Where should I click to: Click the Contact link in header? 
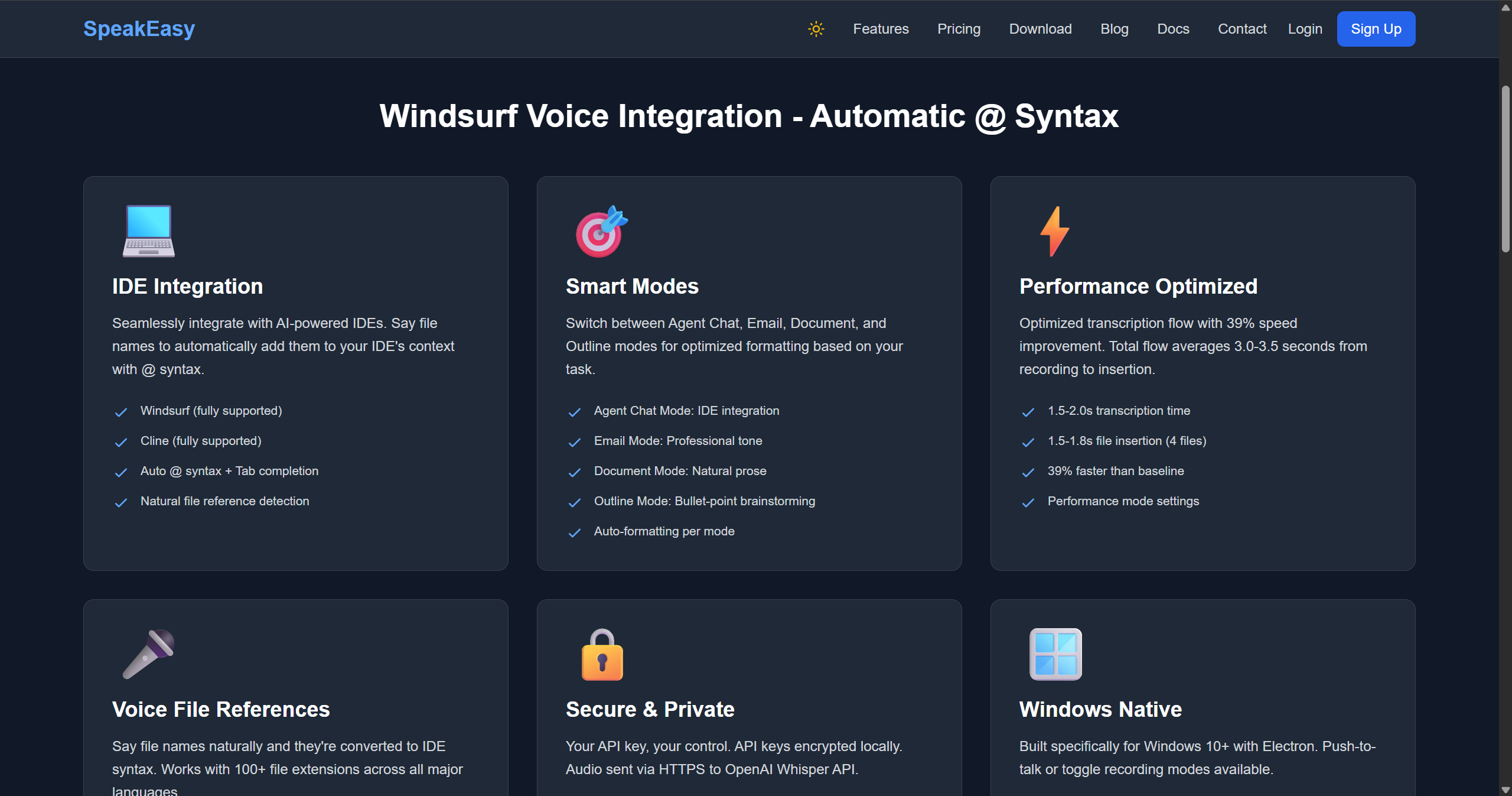click(x=1242, y=29)
